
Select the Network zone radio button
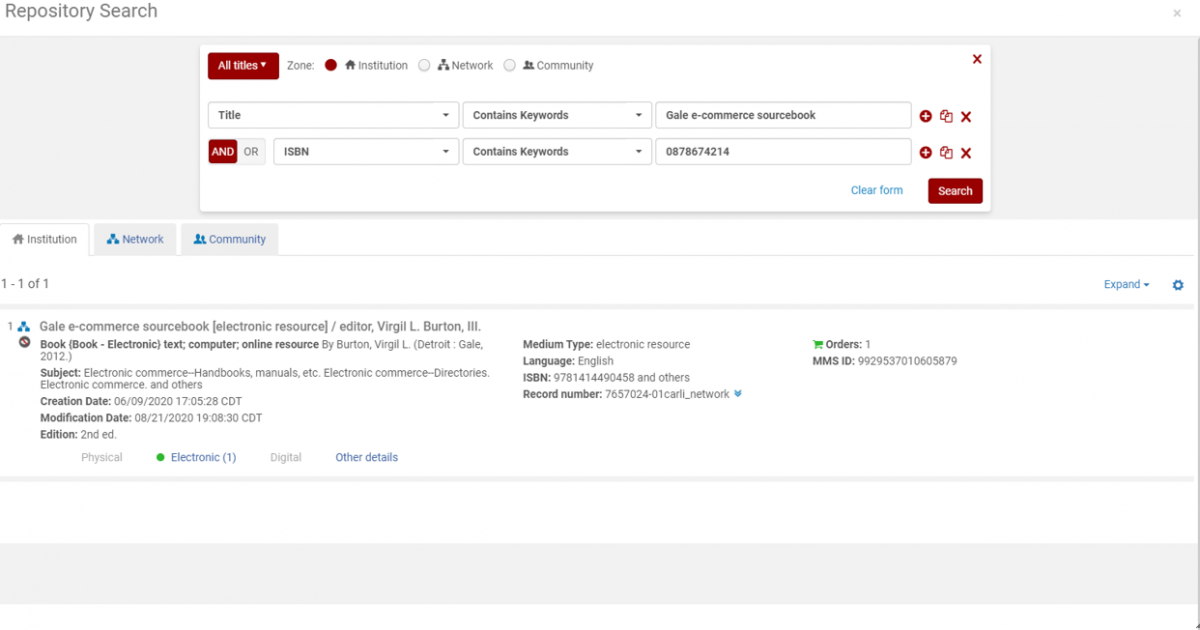tap(424, 65)
